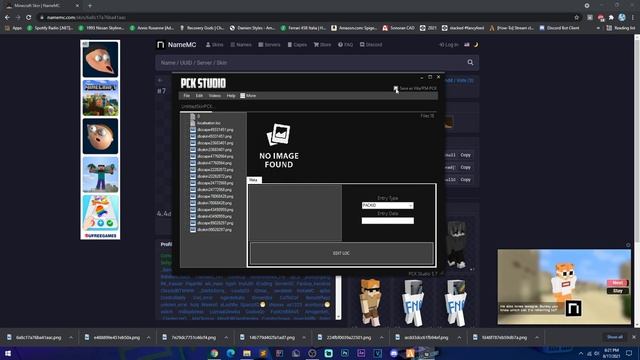Toggle NameMC dark mode moon icon
This screenshot has width=640, height=360.
coord(476,44)
